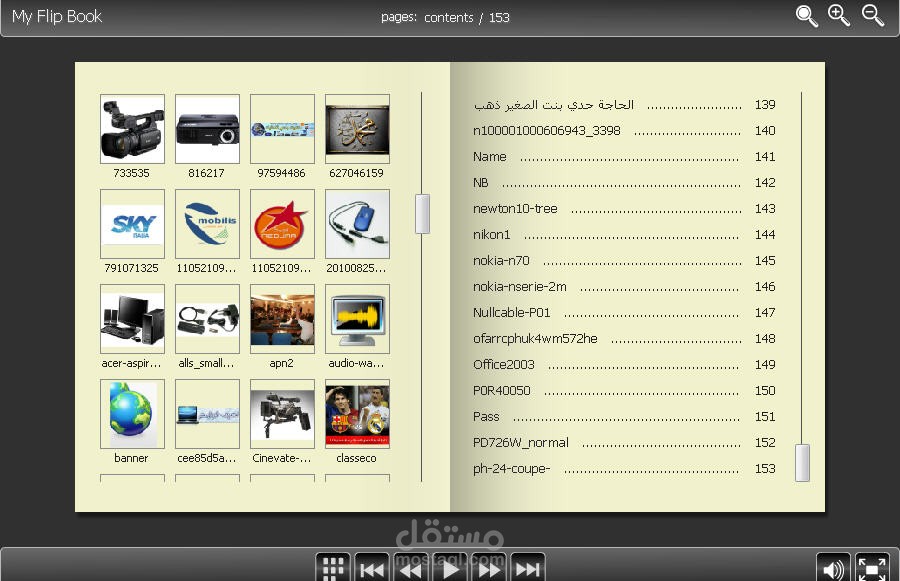Click the My Flip Book title
The width and height of the screenshot is (900, 581).
click(x=57, y=17)
